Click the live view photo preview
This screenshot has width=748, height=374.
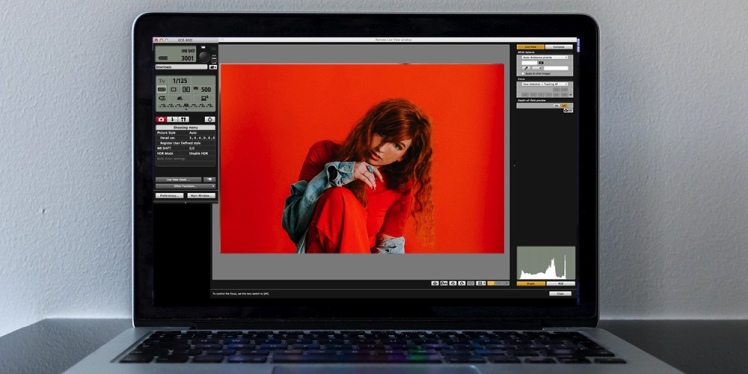(x=362, y=158)
